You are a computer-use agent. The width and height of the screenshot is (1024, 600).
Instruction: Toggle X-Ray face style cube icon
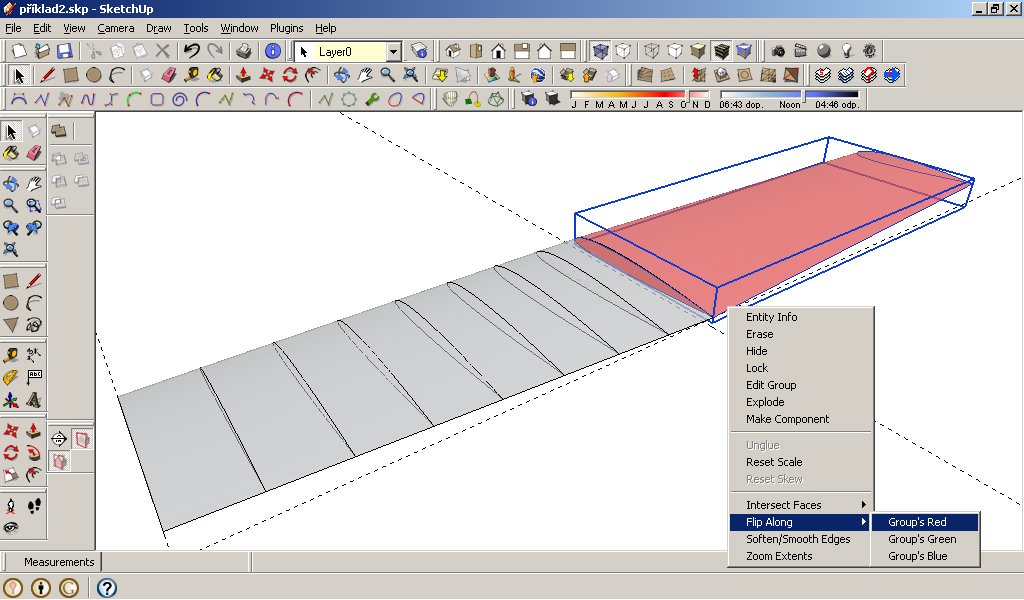coord(599,51)
